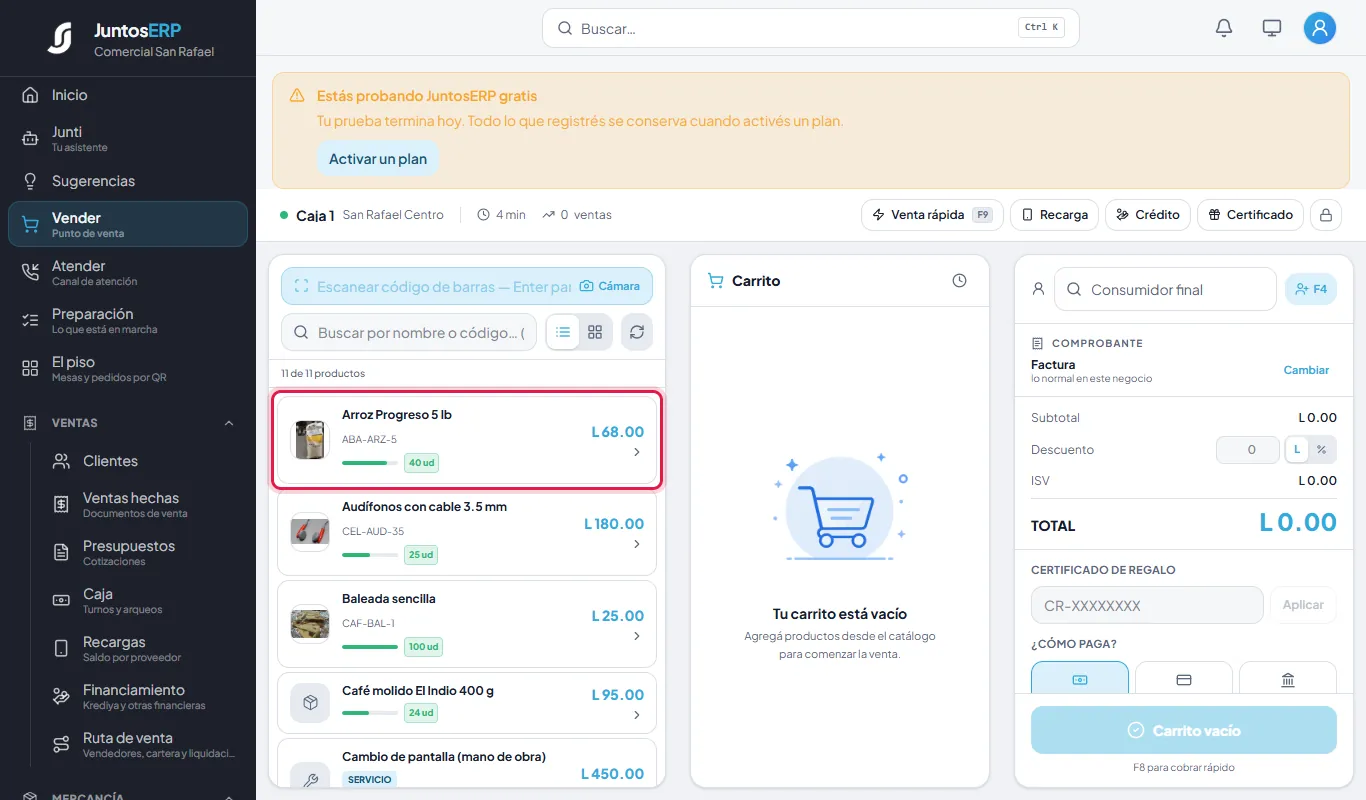Switch catalog to grid view
1366x800 pixels.
595,332
